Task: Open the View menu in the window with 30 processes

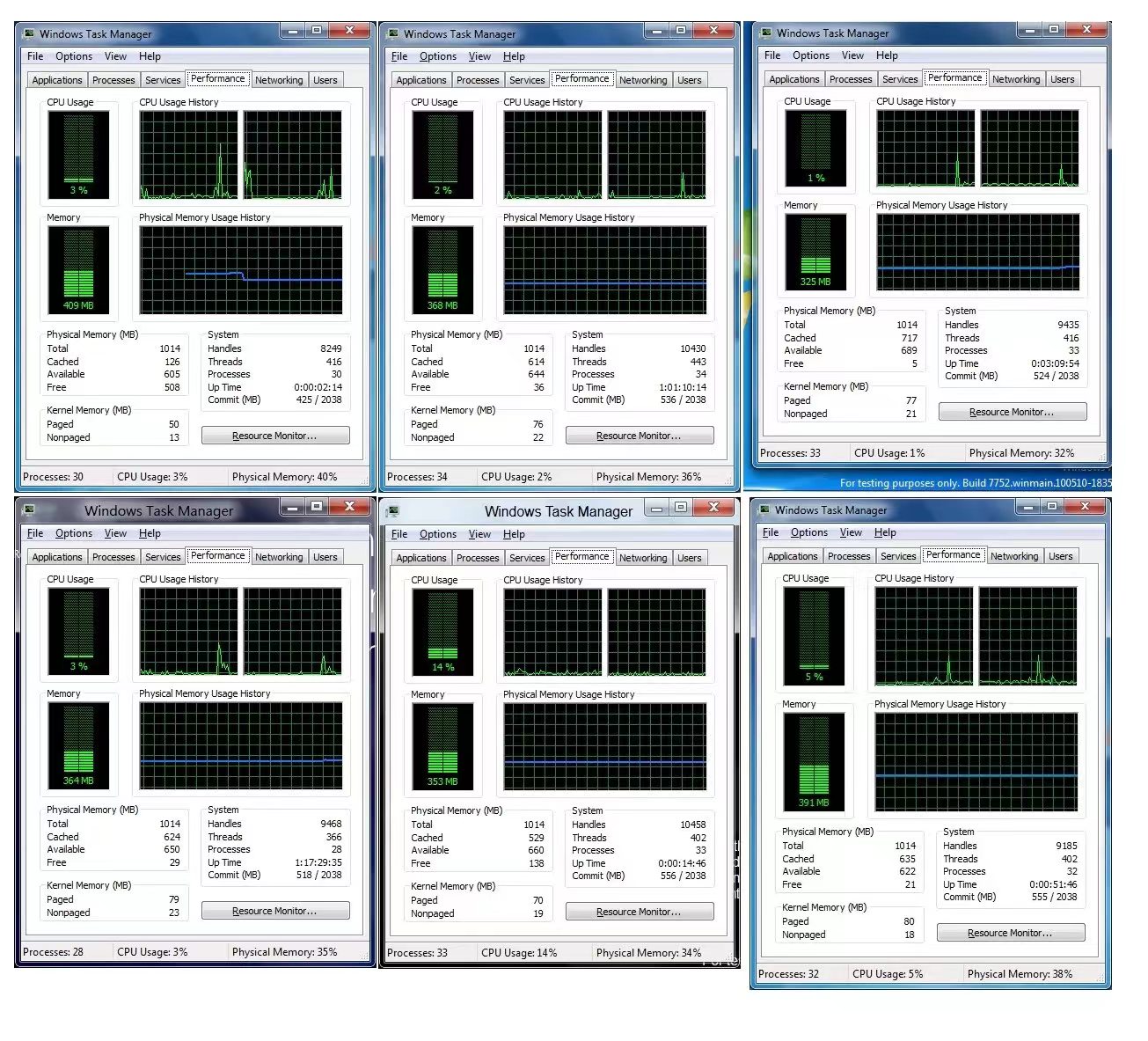Action: (x=115, y=56)
